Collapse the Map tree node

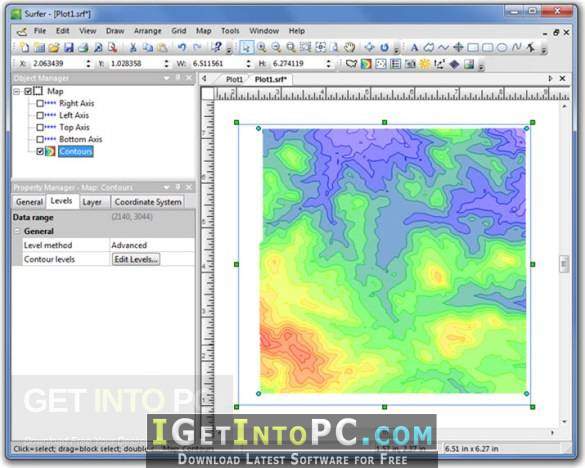pos(16,91)
